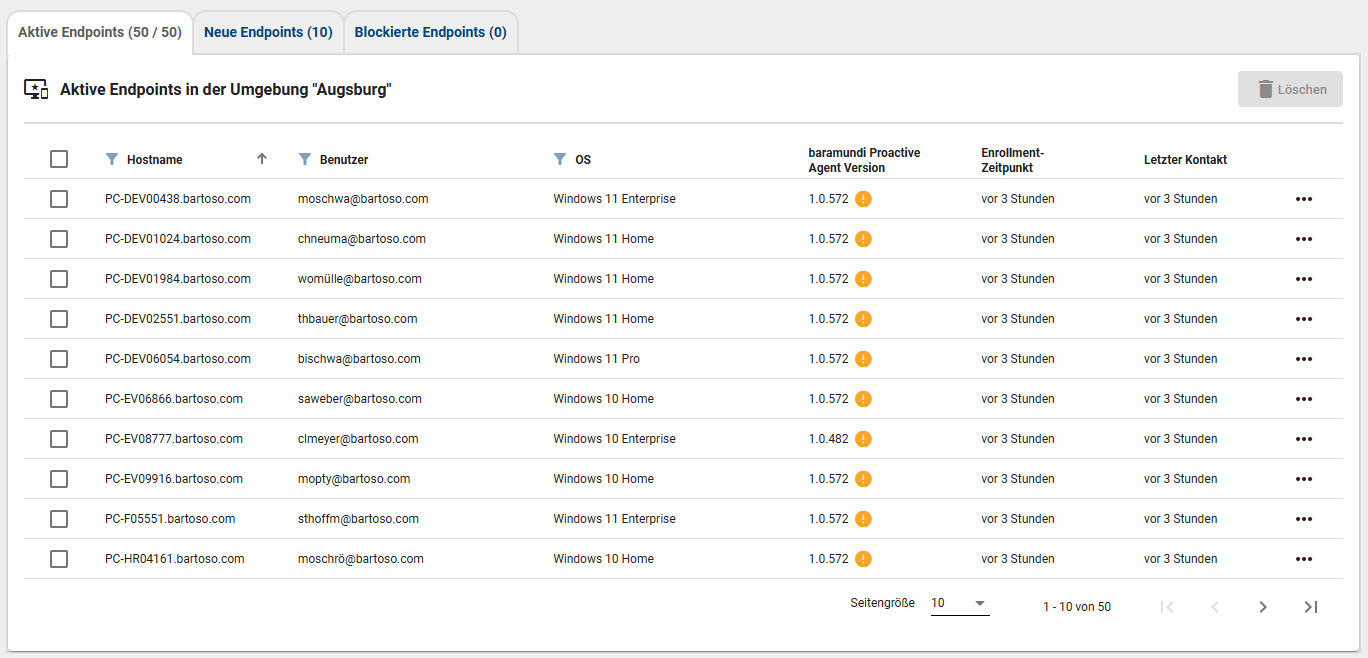Open more options for PC-HR04161 row
1368x658 pixels.
click(1303, 559)
